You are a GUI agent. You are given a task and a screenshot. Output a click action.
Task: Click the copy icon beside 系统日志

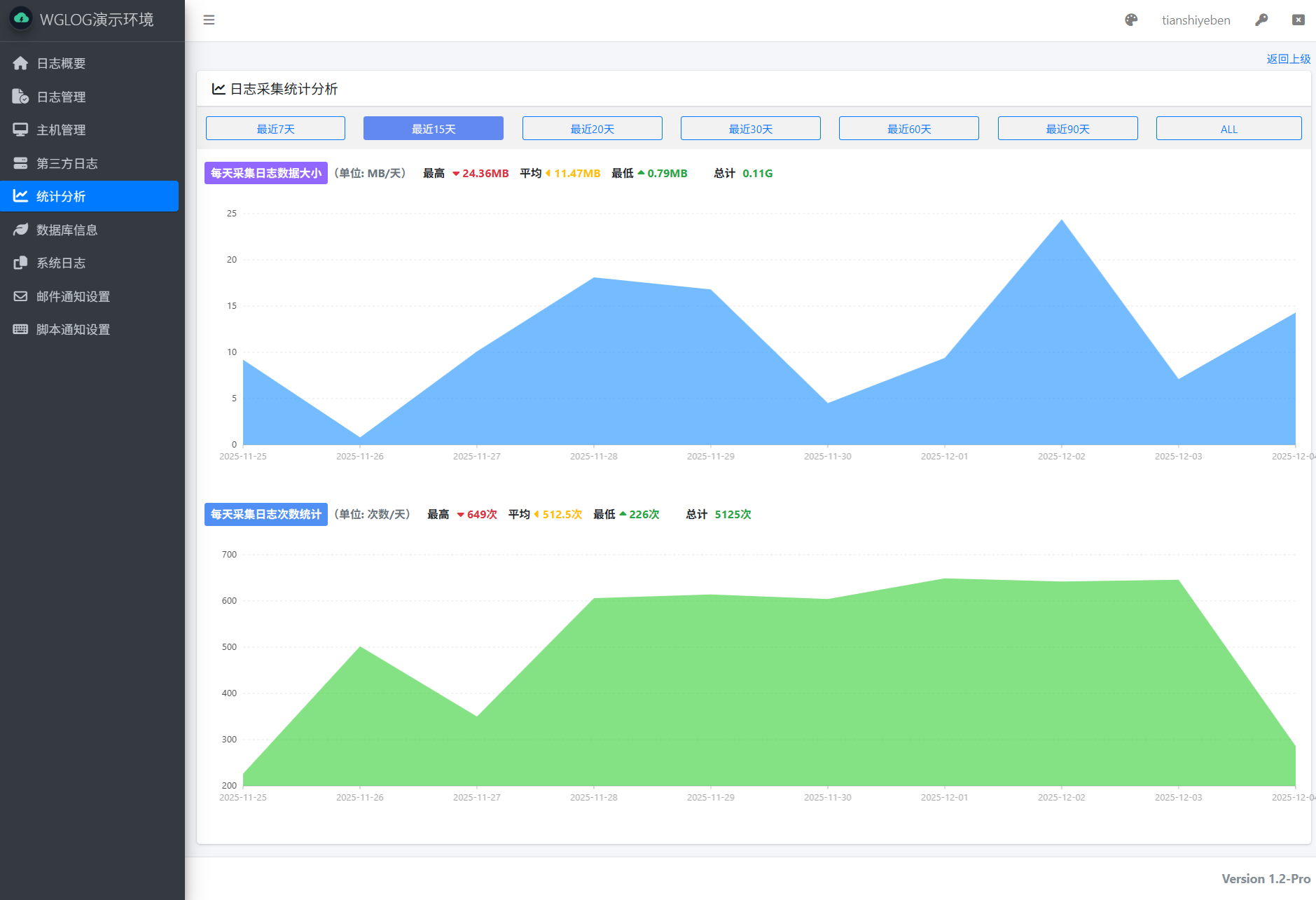20,263
